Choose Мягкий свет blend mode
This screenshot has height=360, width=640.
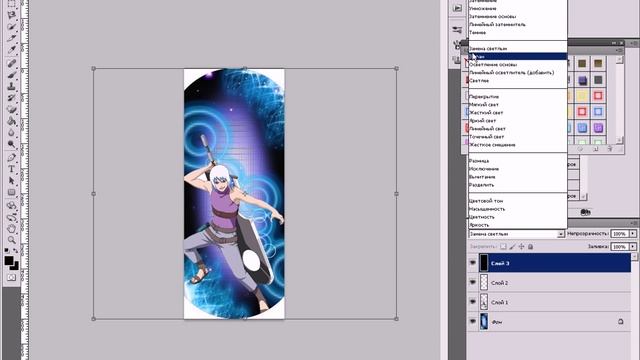click(518, 104)
